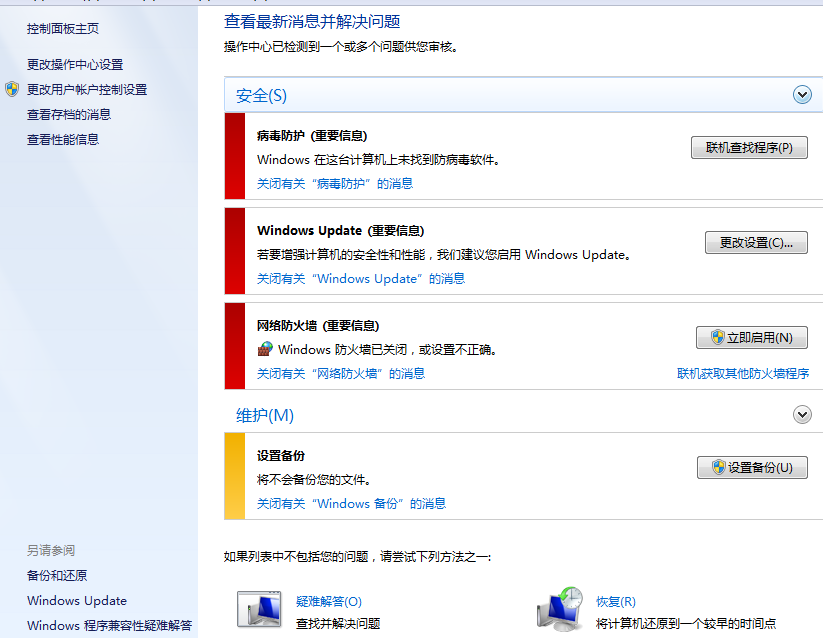
Task: Turn off messages about Windows 备份
Action: 351,504
